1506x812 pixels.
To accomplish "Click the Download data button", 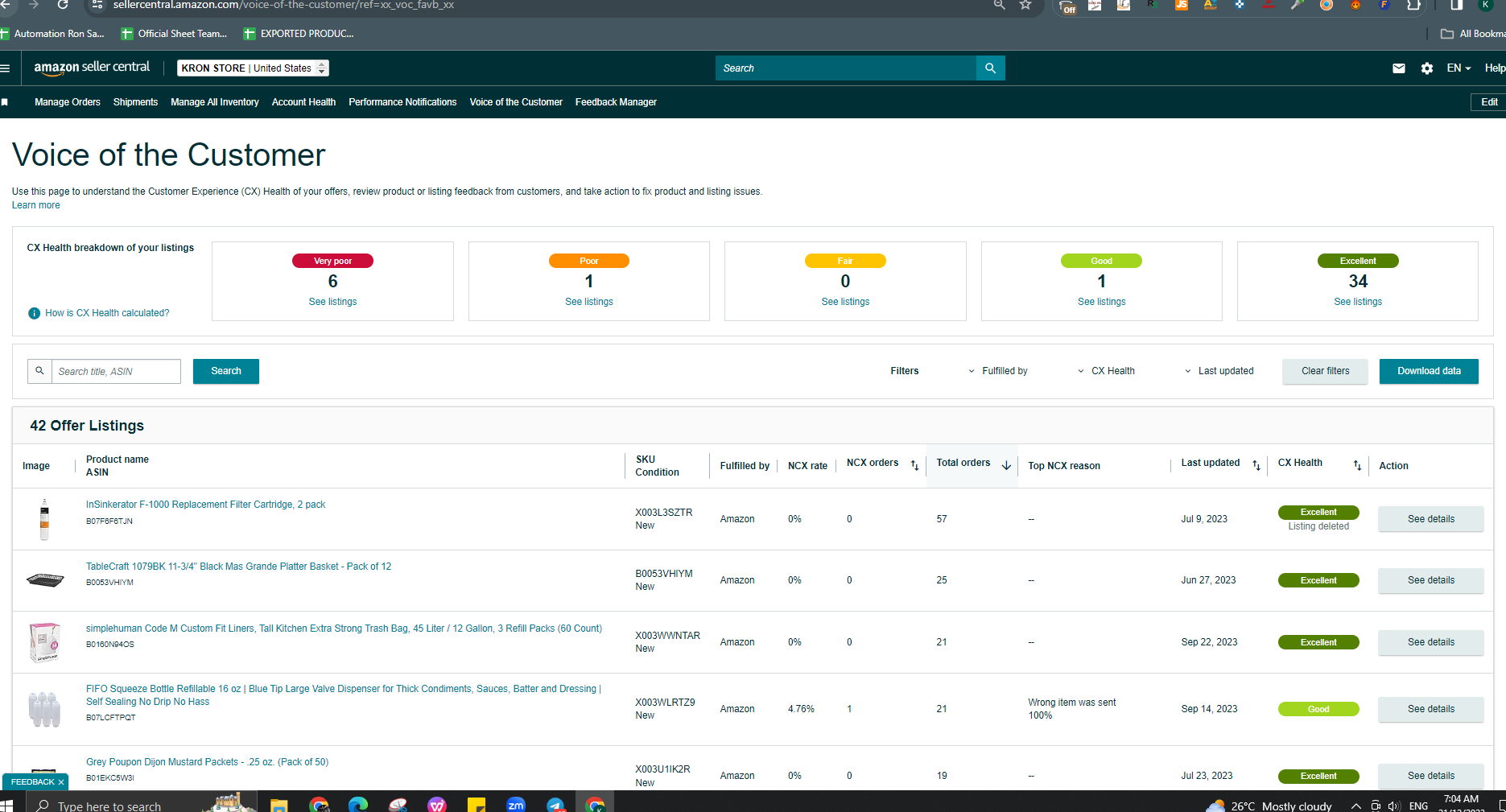I will click(x=1429, y=371).
